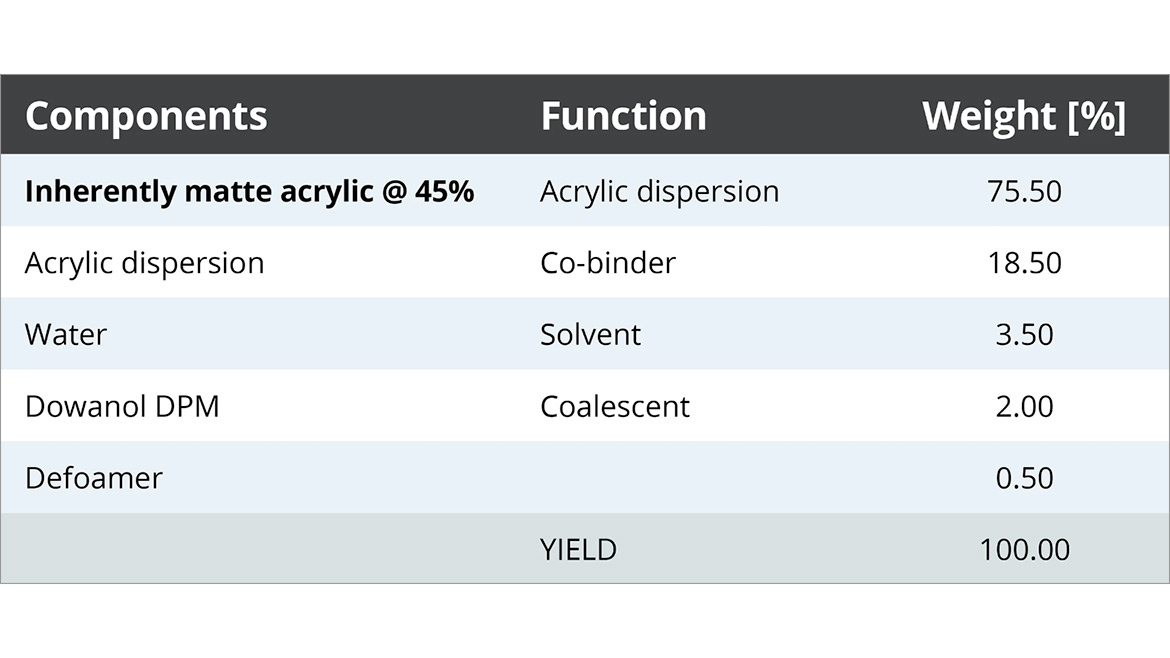Click the Dowanol DPM component cell
This screenshot has width=1170, height=658.
point(122,406)
